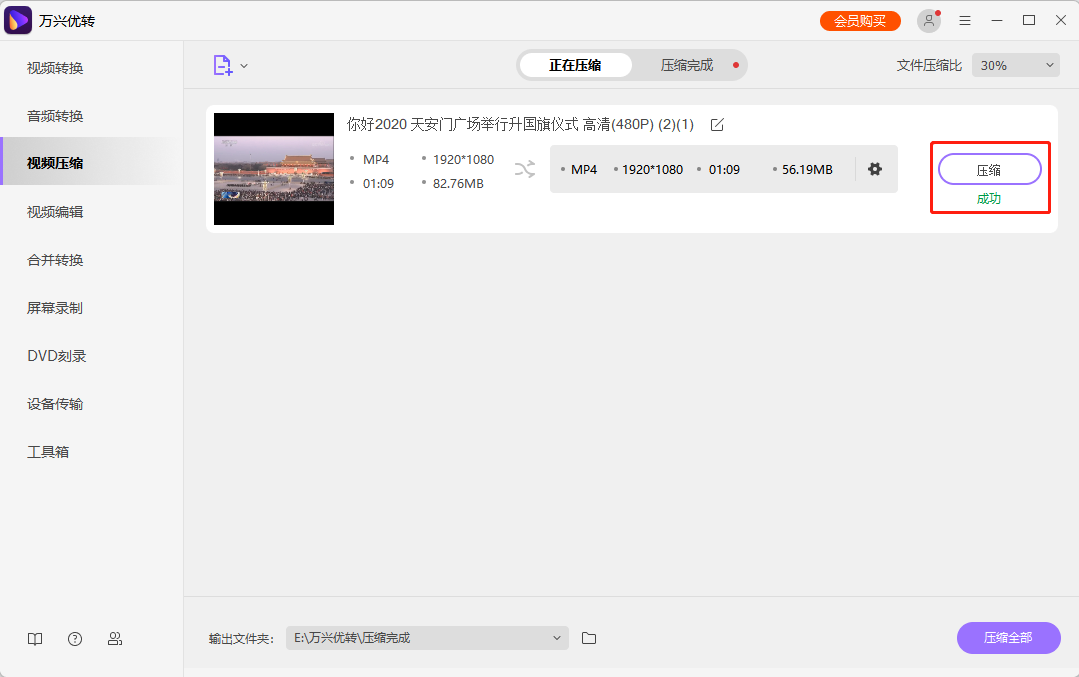1079x677 pixels.
Task: Click the shuffle/convert arrows icon in file row
Action: point(525,169)
